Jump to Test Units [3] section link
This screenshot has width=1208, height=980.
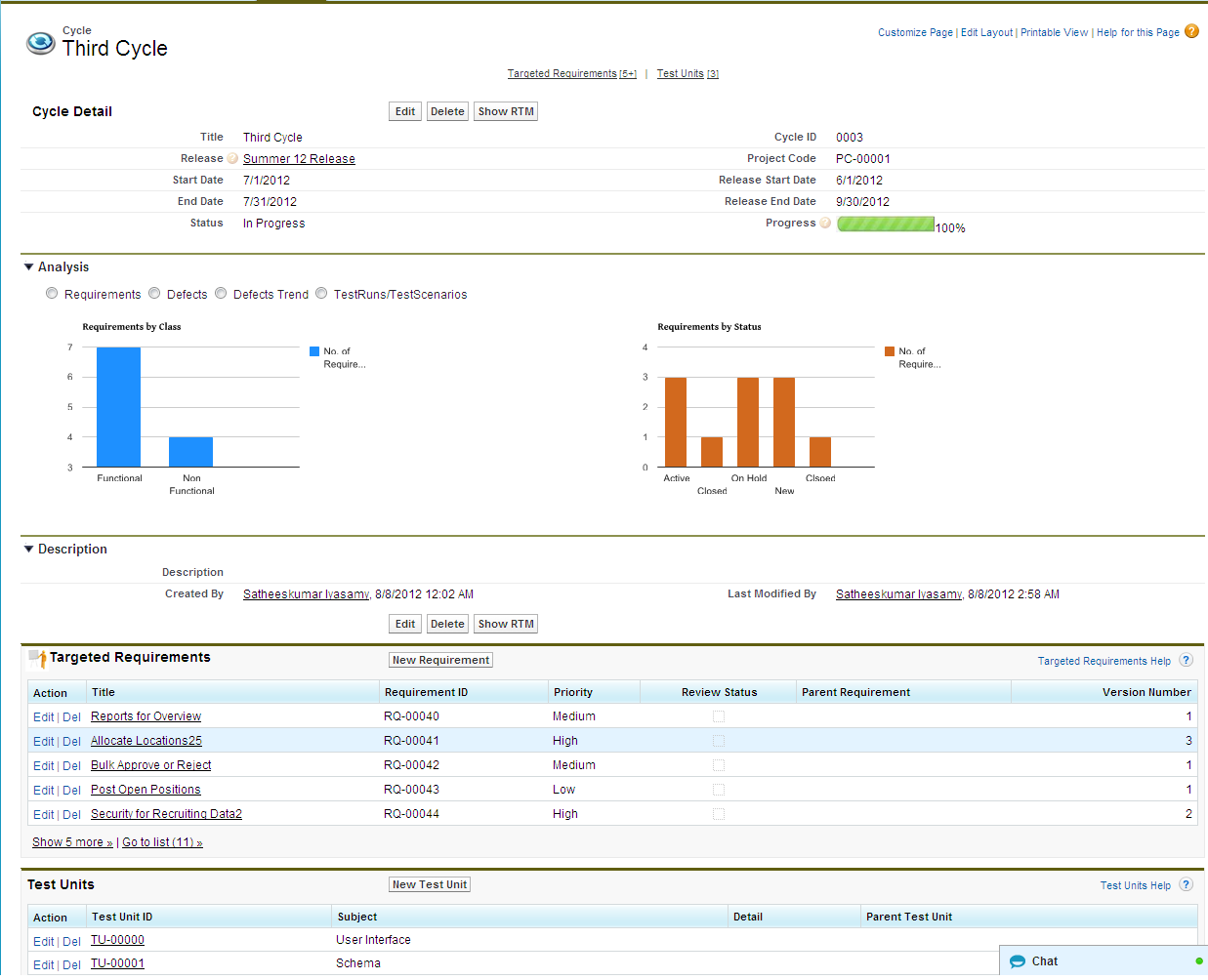(x=687, y=73)
